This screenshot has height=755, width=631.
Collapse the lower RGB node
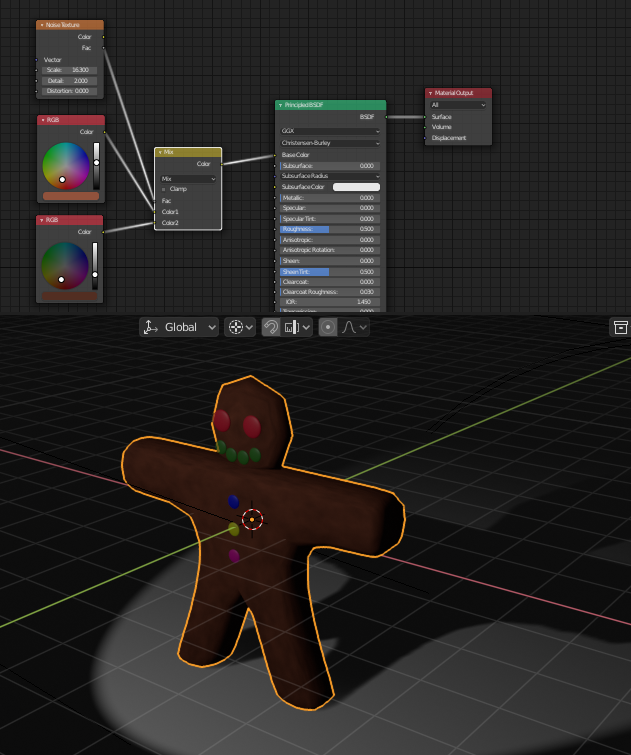tap(42, 220)
